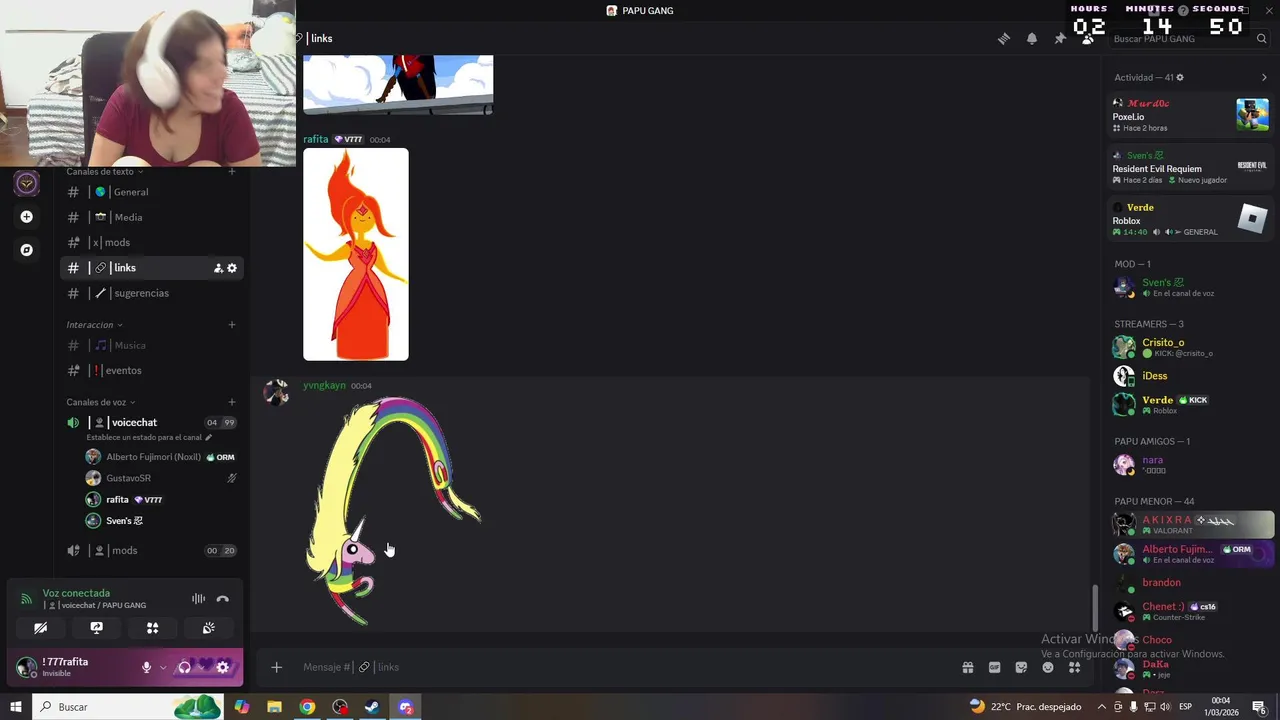Image resolution: width=1280 pixels, height=720 pixels.
Task: Open the General text channel
Action: (x=152, y=192)
